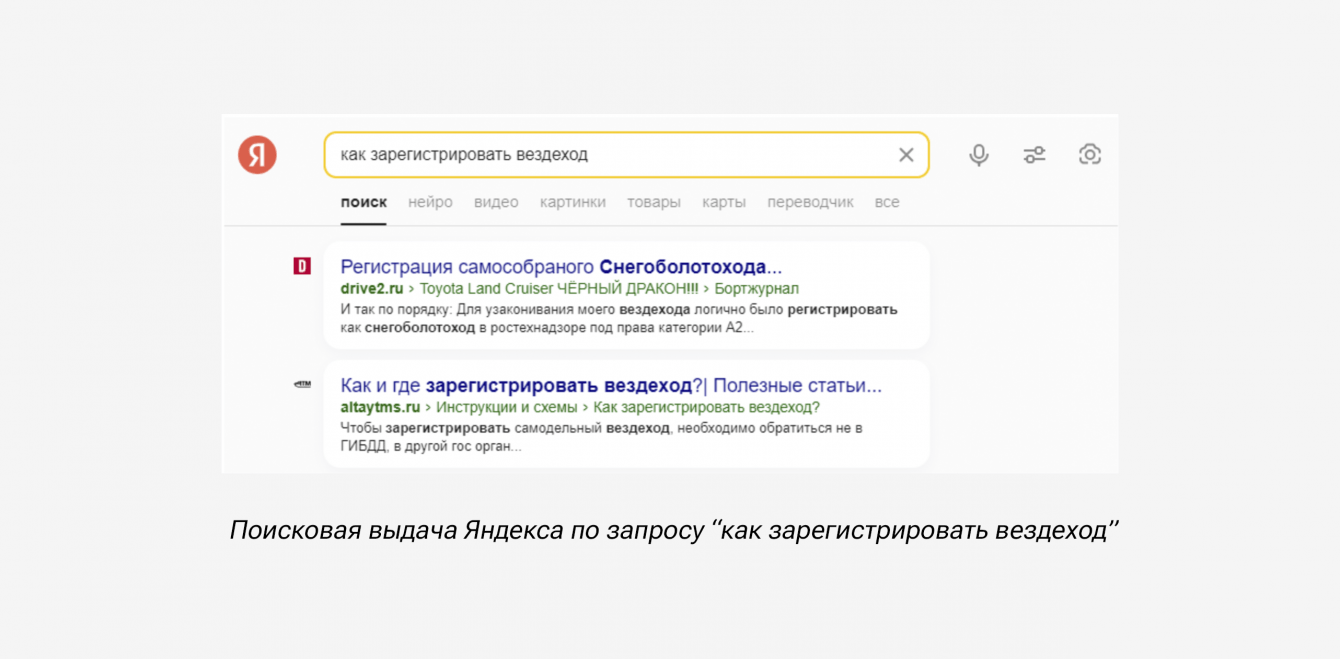
Task: Open image search camera icon
Action: (1089, 155)
